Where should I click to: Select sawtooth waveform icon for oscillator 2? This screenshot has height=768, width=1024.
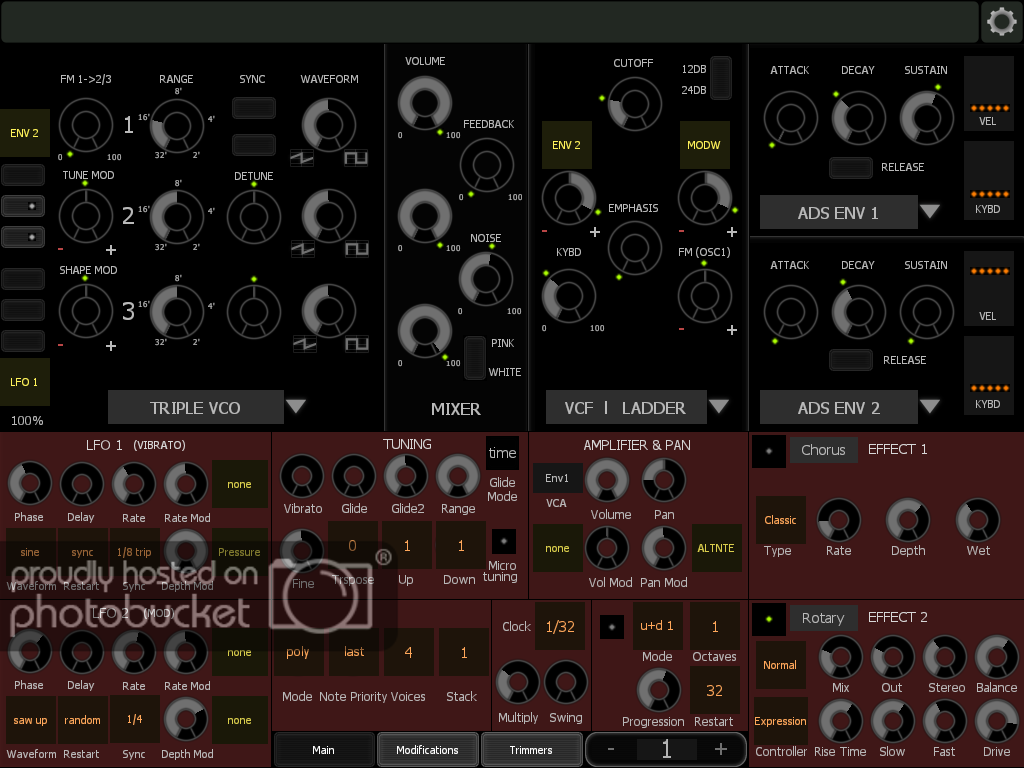[302, 249]
